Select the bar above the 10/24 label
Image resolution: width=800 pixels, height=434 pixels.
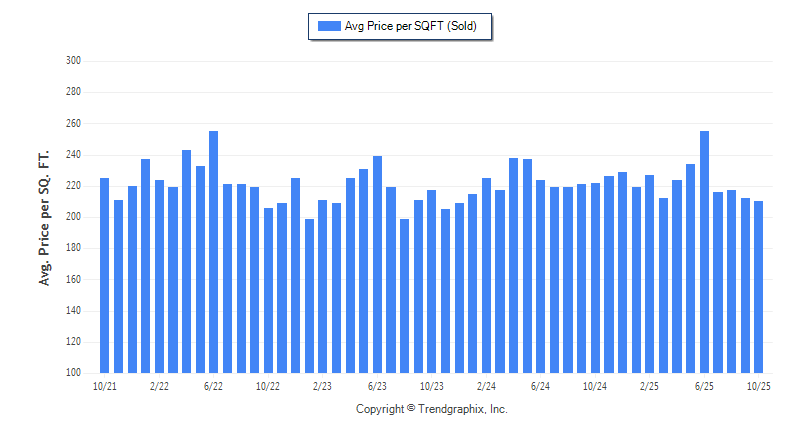[595, 278]
